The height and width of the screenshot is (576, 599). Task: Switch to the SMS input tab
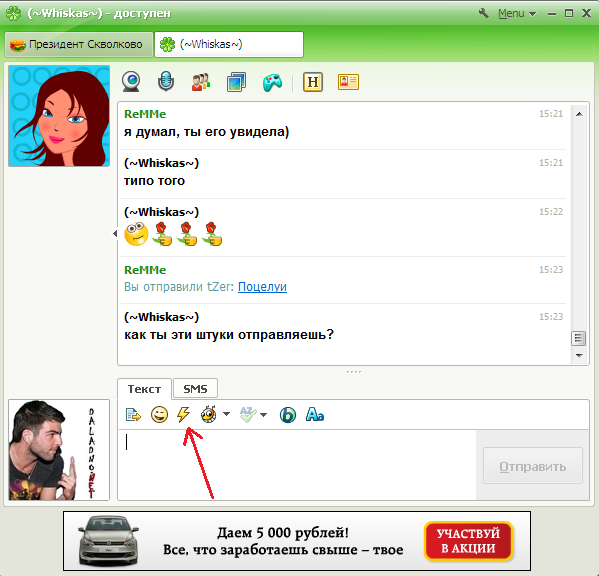click(x=195, y=389)
